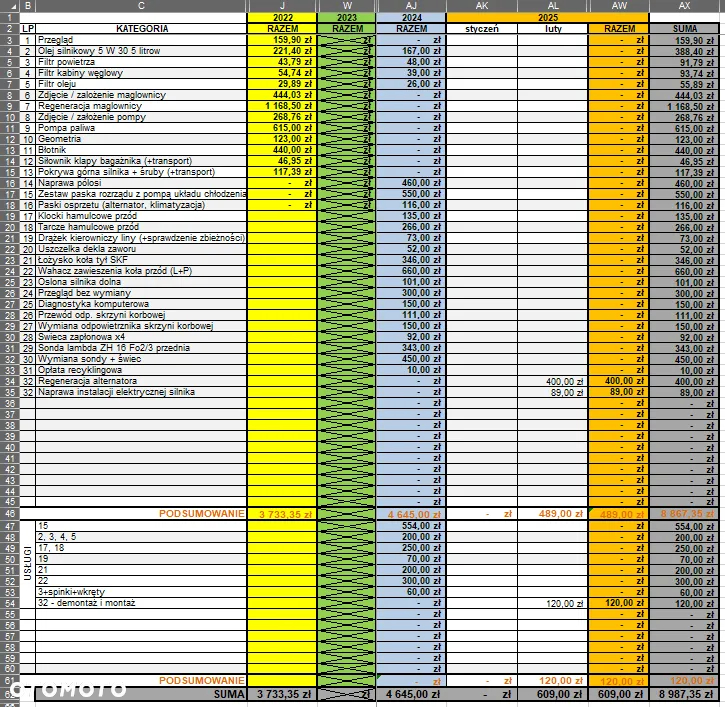
Task: Select the Filtr kabiny węglowy cell
Action: (141, 73)
